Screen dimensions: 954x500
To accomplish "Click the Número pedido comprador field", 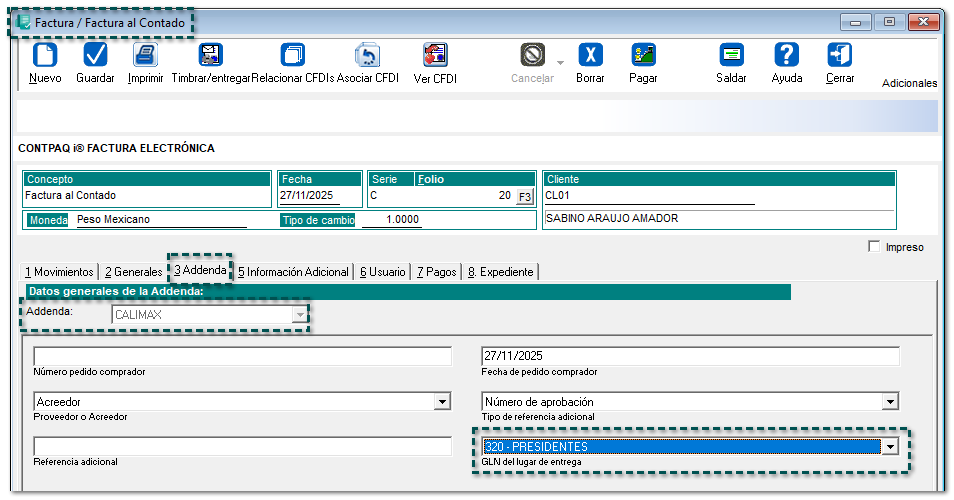I will (242, 357).
